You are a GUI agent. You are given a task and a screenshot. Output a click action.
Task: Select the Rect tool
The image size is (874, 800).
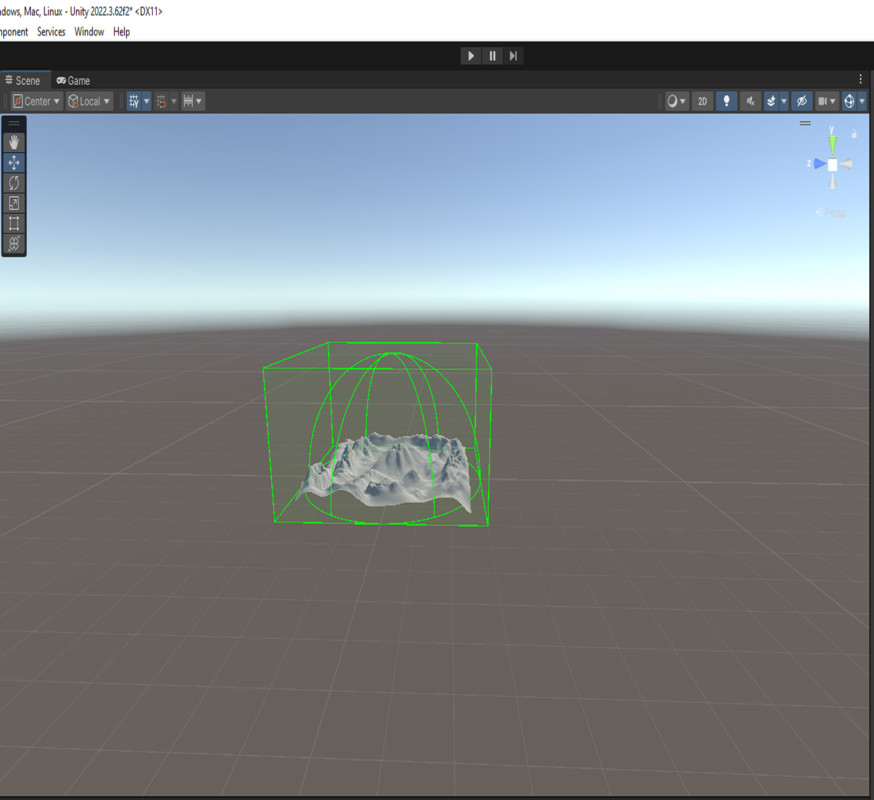pos(14,223)
